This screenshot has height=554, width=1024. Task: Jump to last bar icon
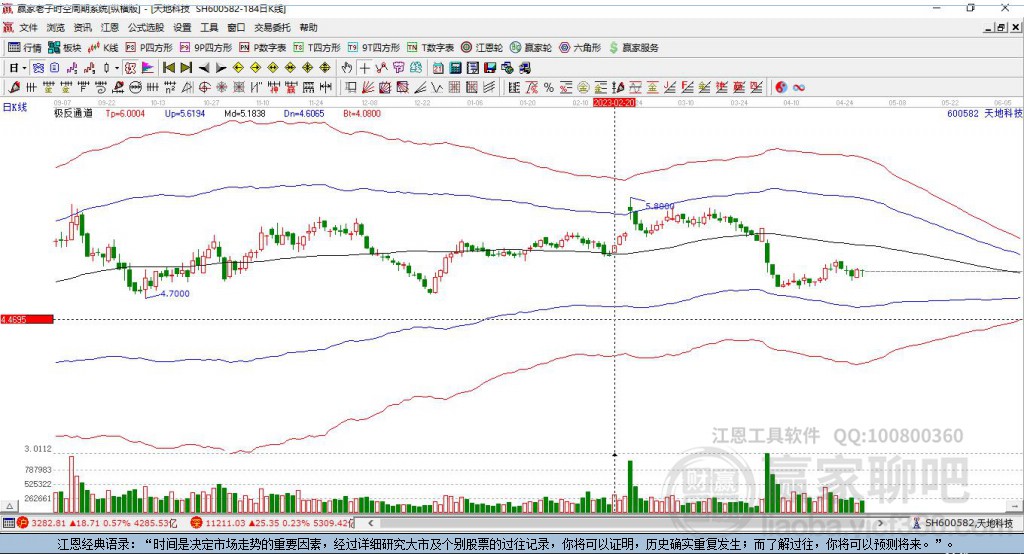pyautogui.click(x=186, y=68)
